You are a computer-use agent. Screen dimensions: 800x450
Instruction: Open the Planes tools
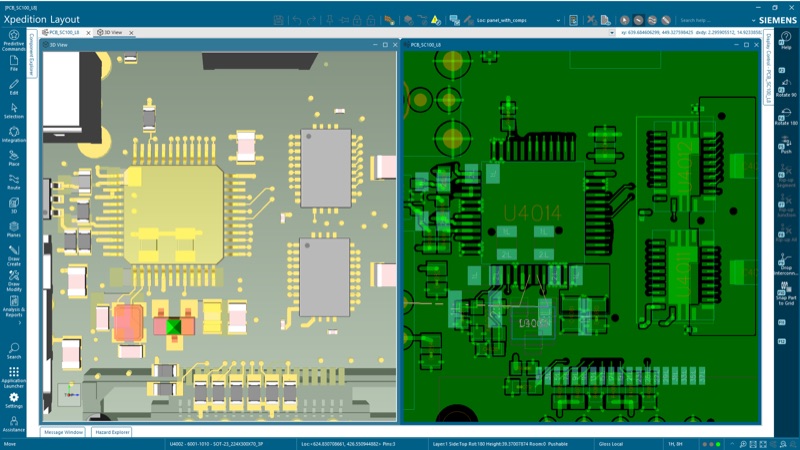coord(14,230)
